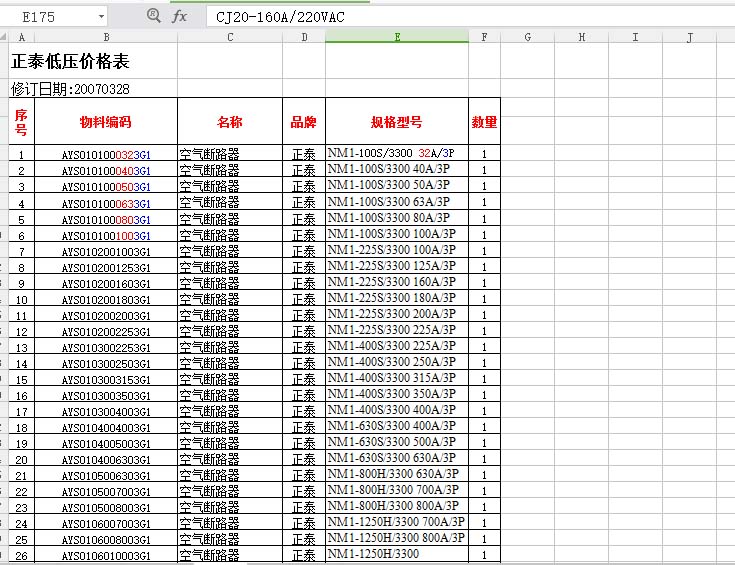Select the 规格型号 header cell
The height and width of the screenshot is (565, 735).
coord(397,122)
